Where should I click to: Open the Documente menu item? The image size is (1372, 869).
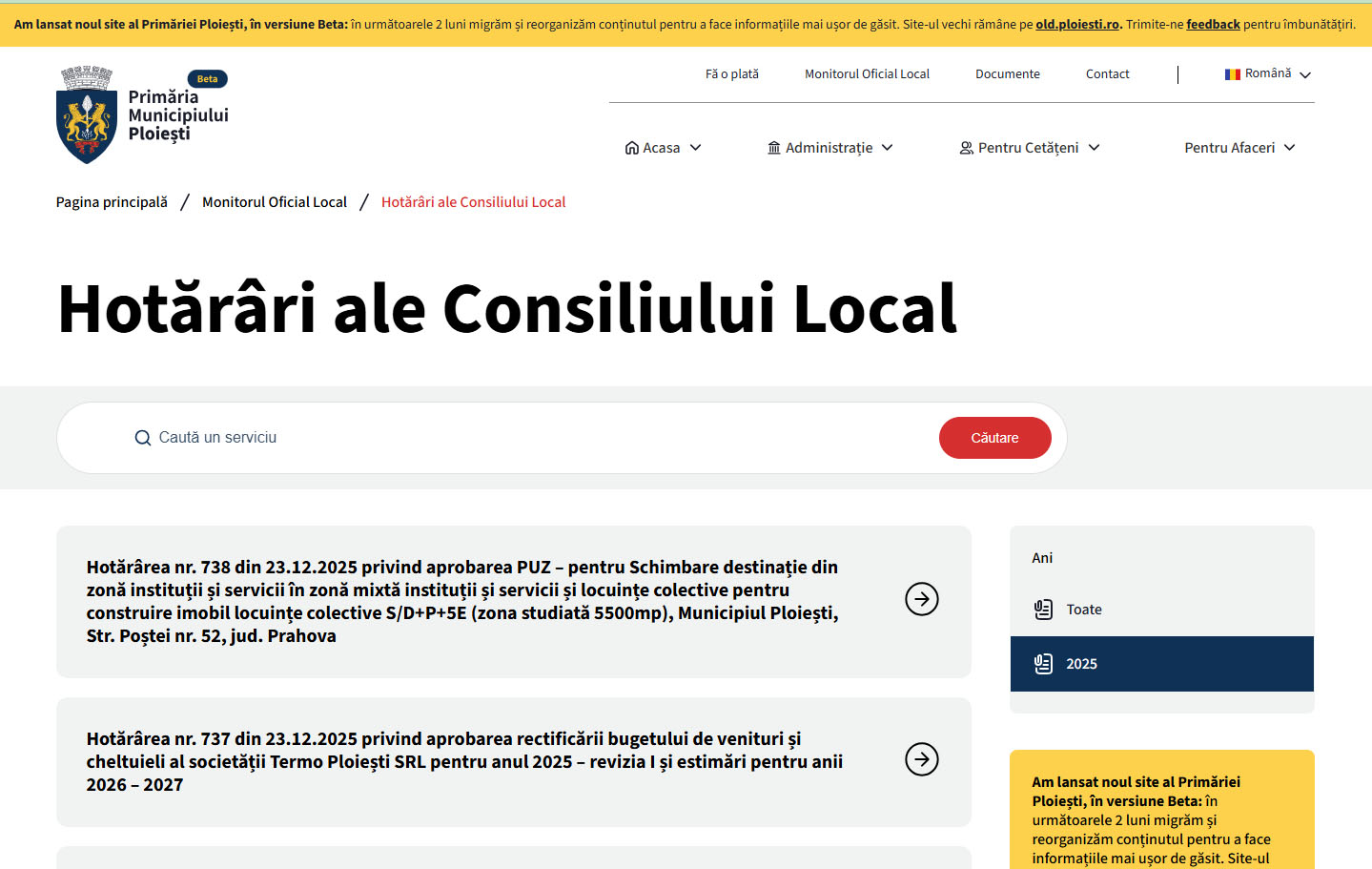coord(1007,74)
